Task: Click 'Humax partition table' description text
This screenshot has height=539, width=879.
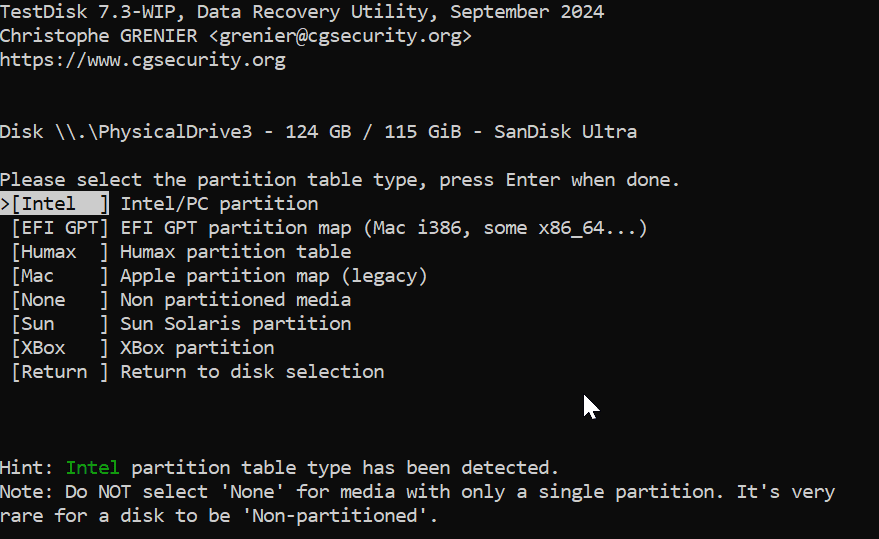Action: pyautogui.click(x=235, y=252)
